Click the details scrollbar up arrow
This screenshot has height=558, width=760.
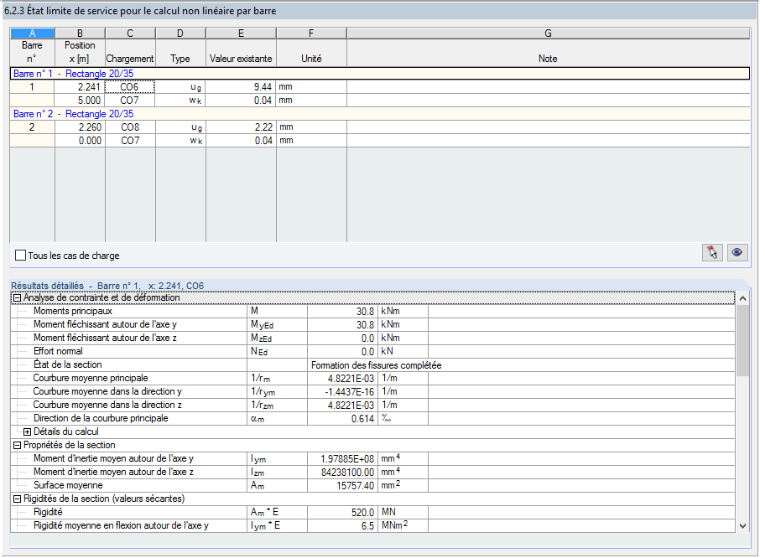click(743, 299)
